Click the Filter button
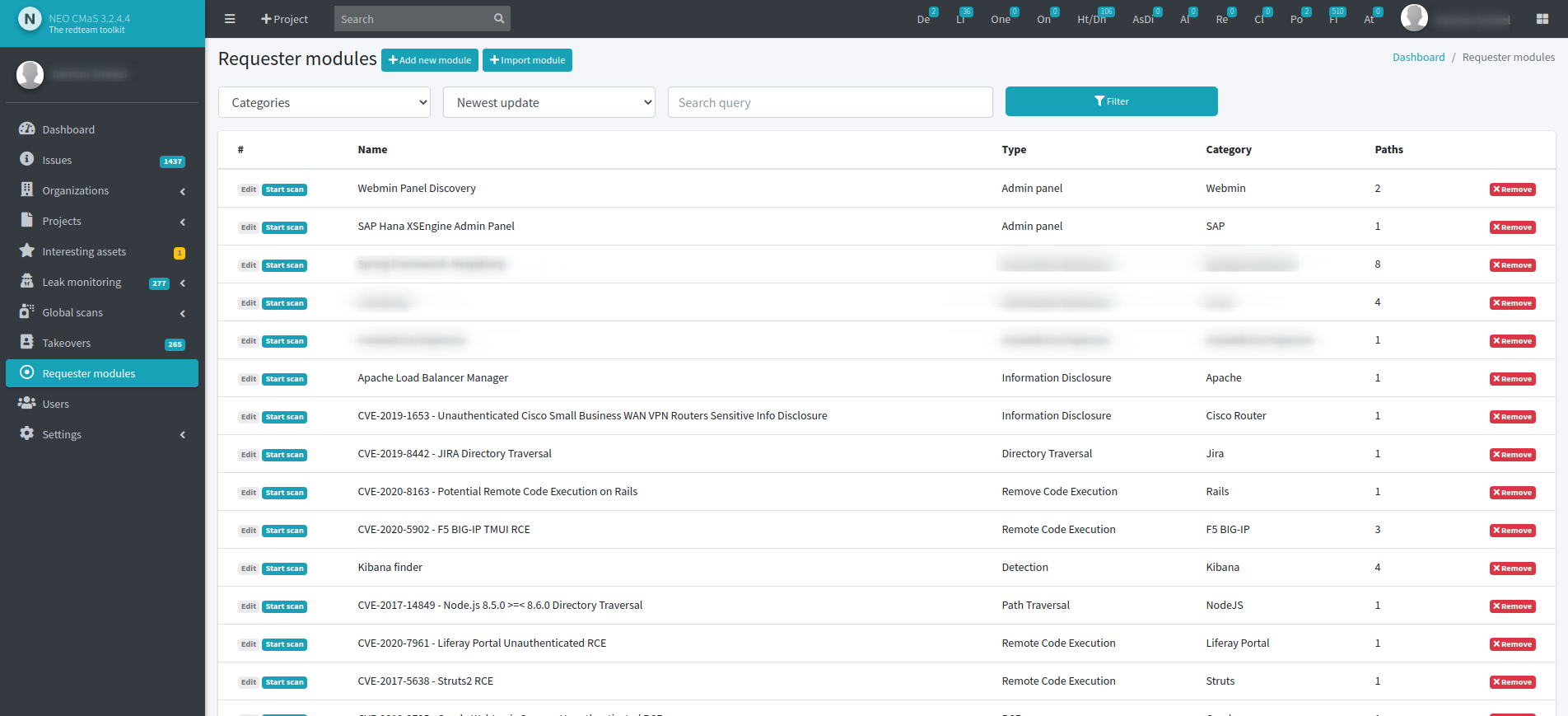The width and height of the screenshot is (1568, 716). coord(1111,101)
